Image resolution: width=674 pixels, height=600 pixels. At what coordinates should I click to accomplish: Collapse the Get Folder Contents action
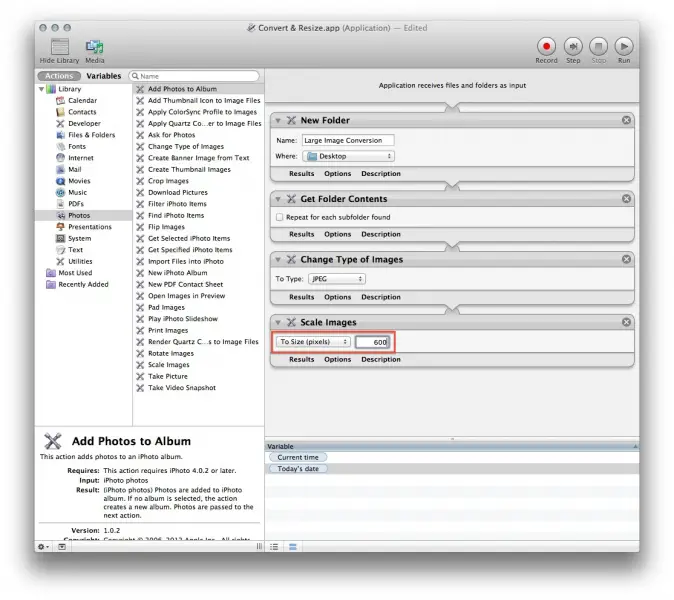tap(278, 199)
